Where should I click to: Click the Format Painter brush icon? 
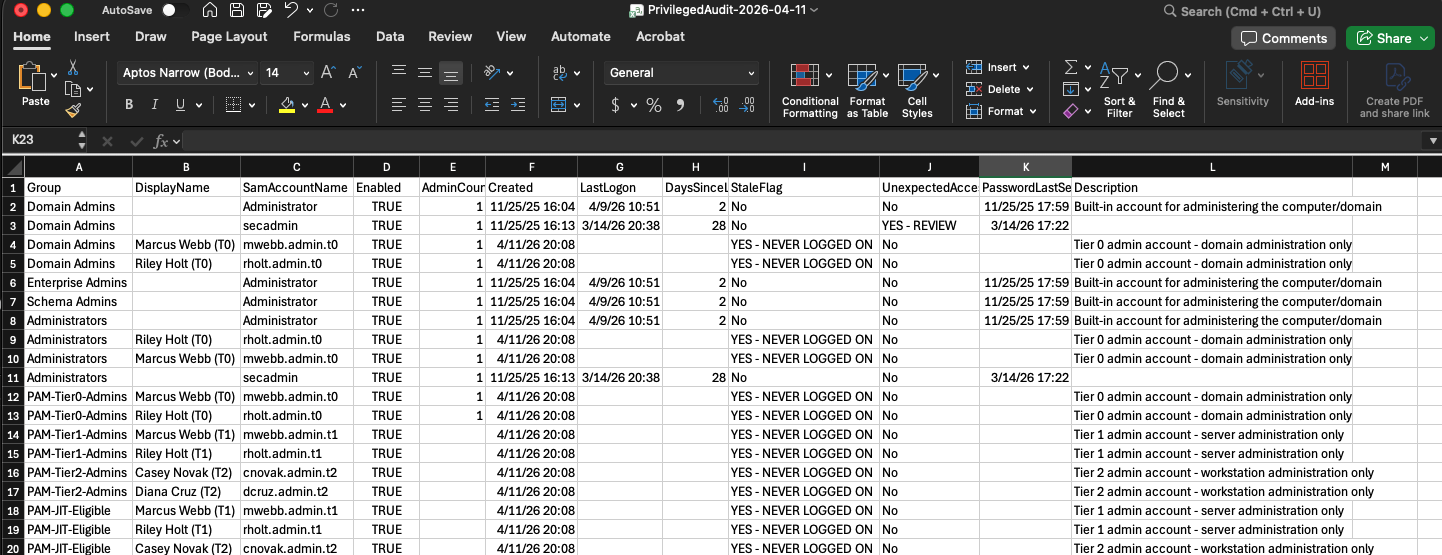[72, 111]
